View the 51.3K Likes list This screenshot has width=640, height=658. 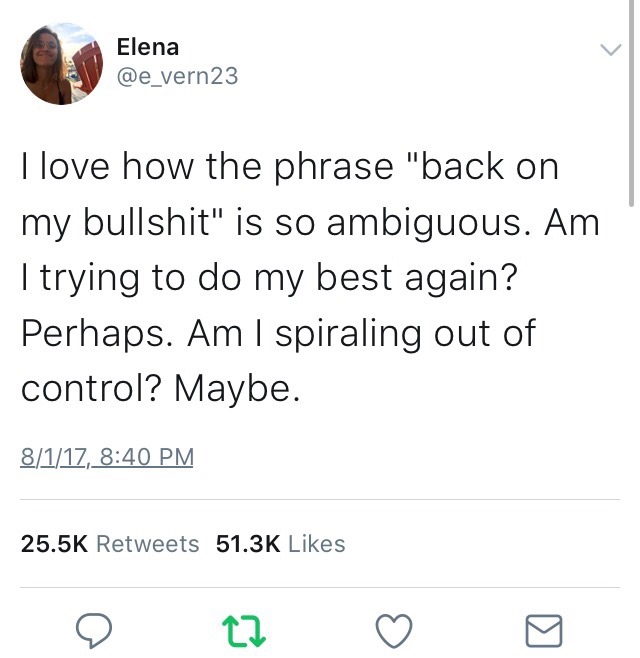[280, 544]
